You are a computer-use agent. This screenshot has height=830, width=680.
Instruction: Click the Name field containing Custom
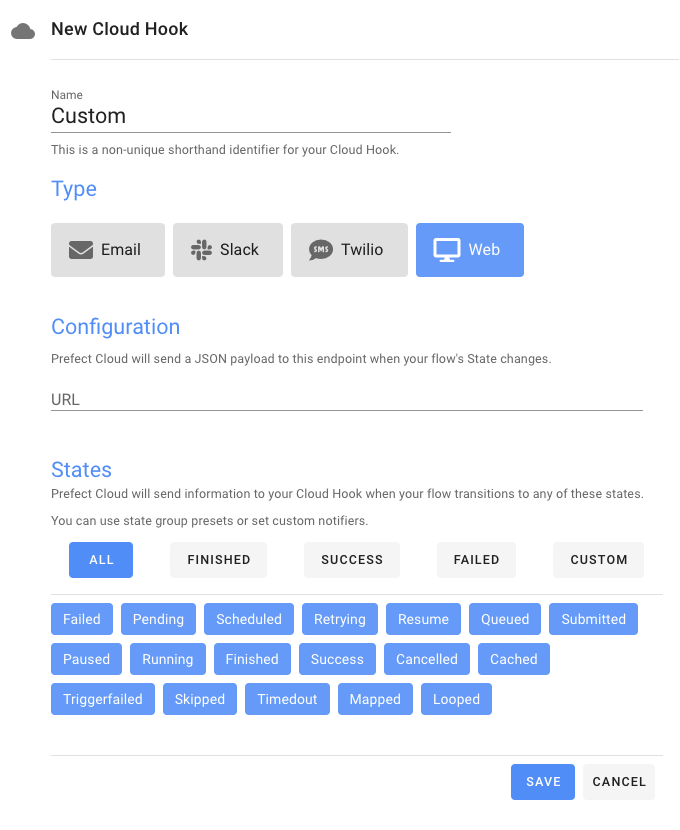pos(251,116)
